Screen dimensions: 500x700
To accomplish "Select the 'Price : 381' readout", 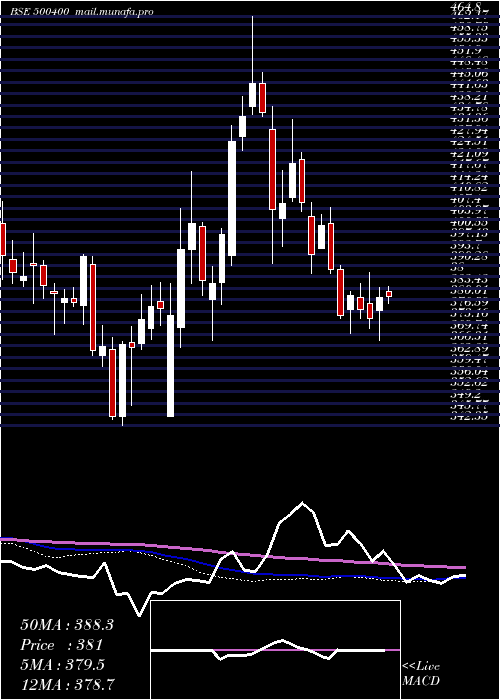I will point(62,645).
